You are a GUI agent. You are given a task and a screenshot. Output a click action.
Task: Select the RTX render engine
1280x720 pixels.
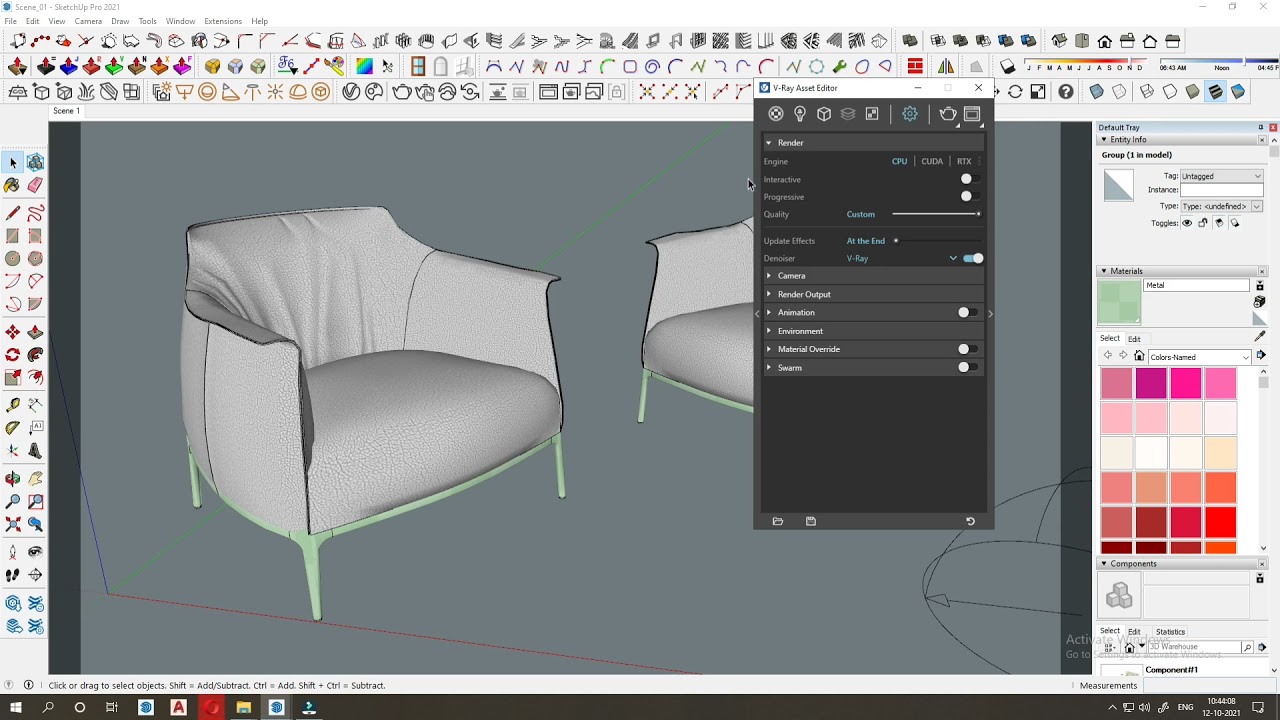click(964, 161)
